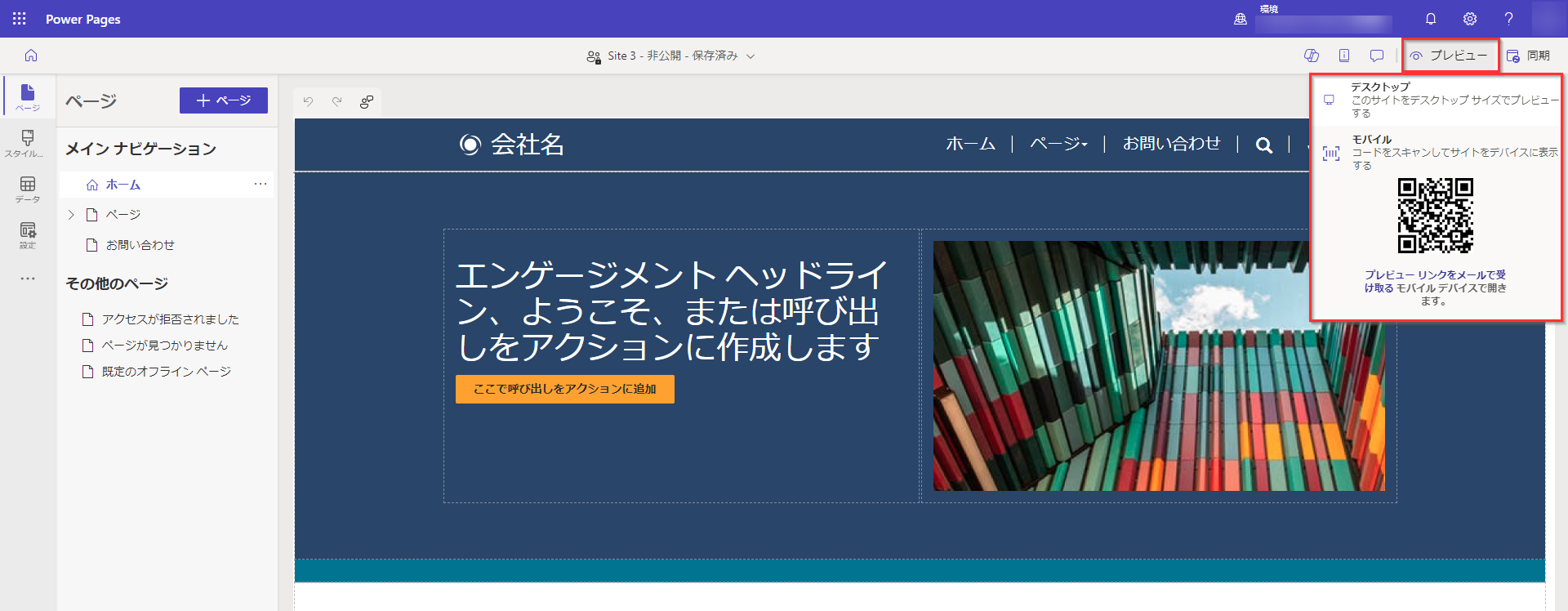Viewport: 1568px width, 611px height.
Task: Click the undo arrow in canvas toolbar
Action: [308, 101]
